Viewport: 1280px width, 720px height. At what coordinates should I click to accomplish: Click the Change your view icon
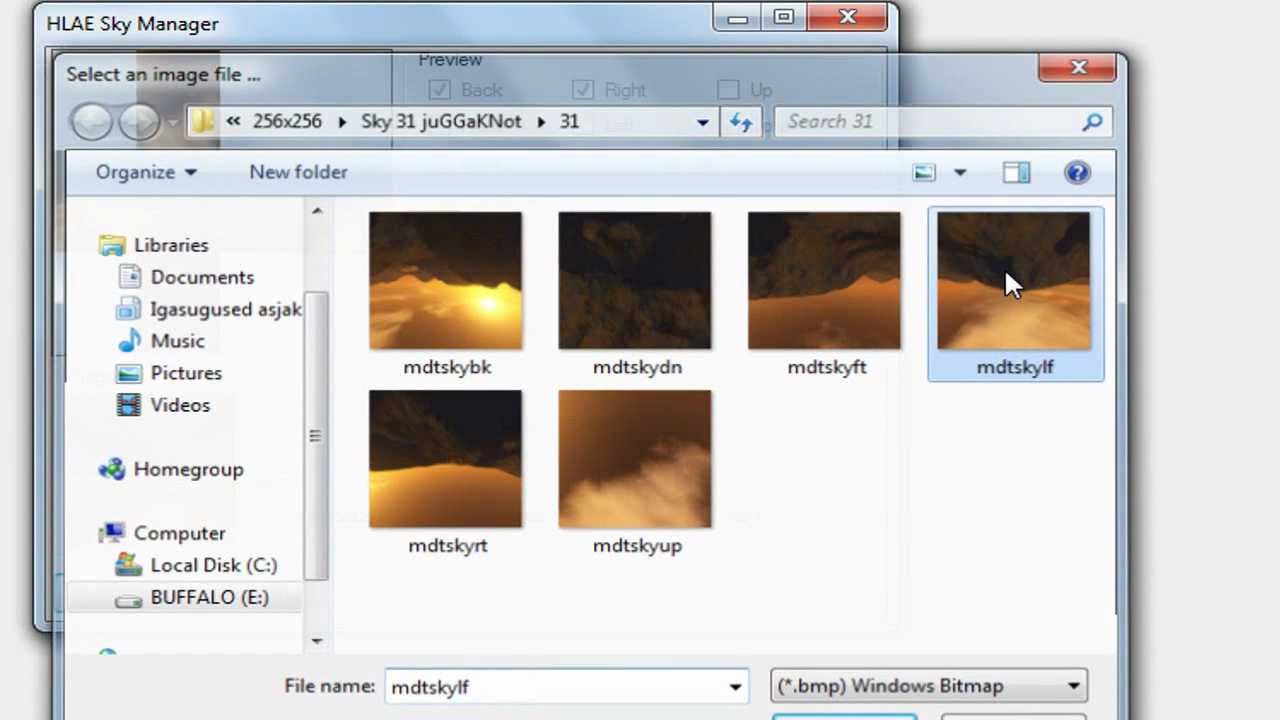(x=924, y=173)
